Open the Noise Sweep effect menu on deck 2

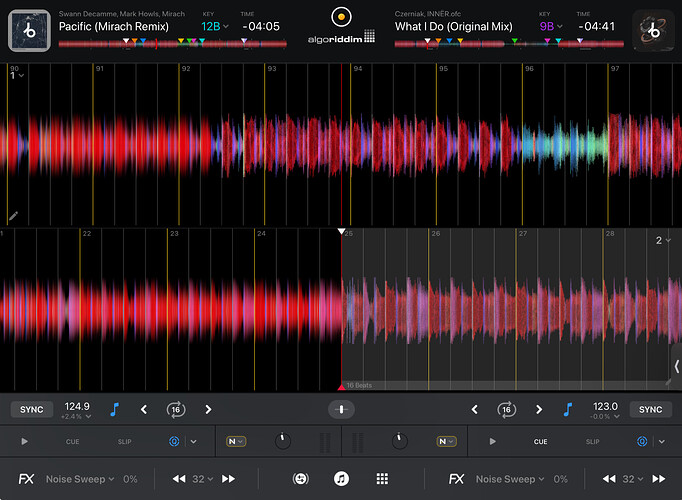(x=510, y=479)
